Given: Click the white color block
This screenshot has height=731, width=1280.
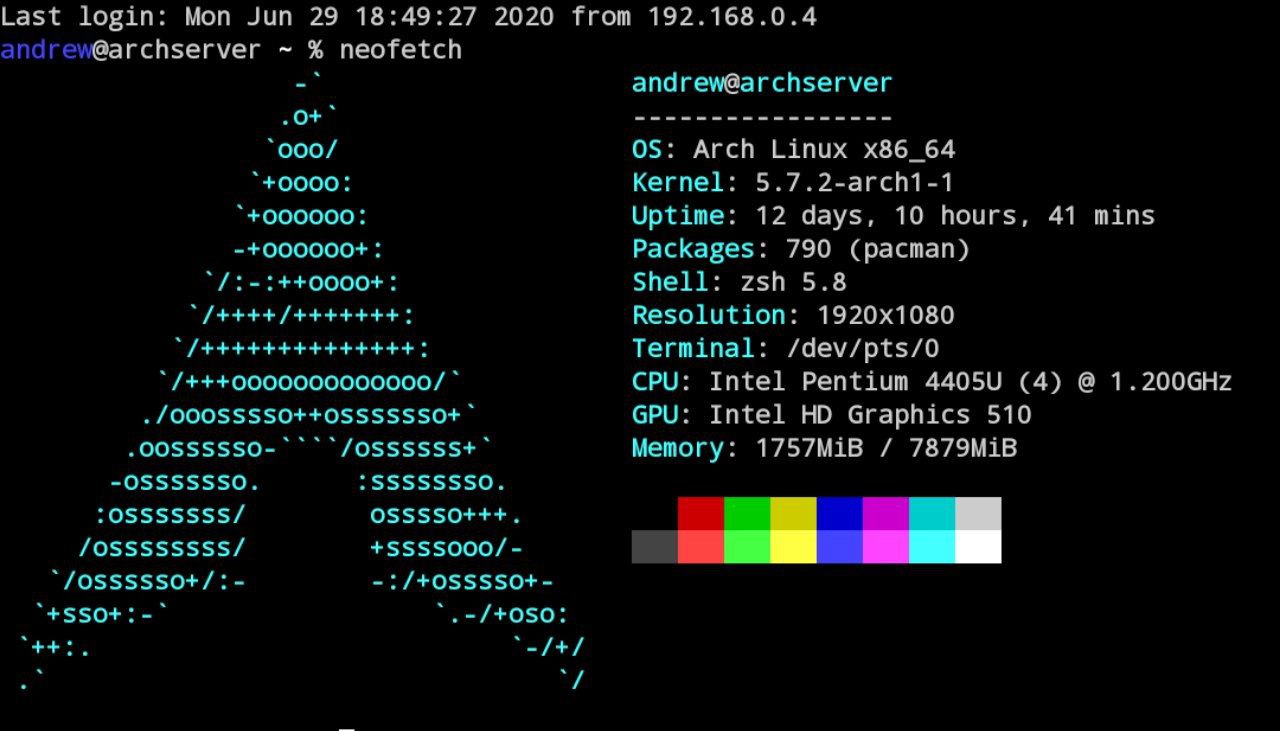Looking at the screenshot, I should [978, 547].
